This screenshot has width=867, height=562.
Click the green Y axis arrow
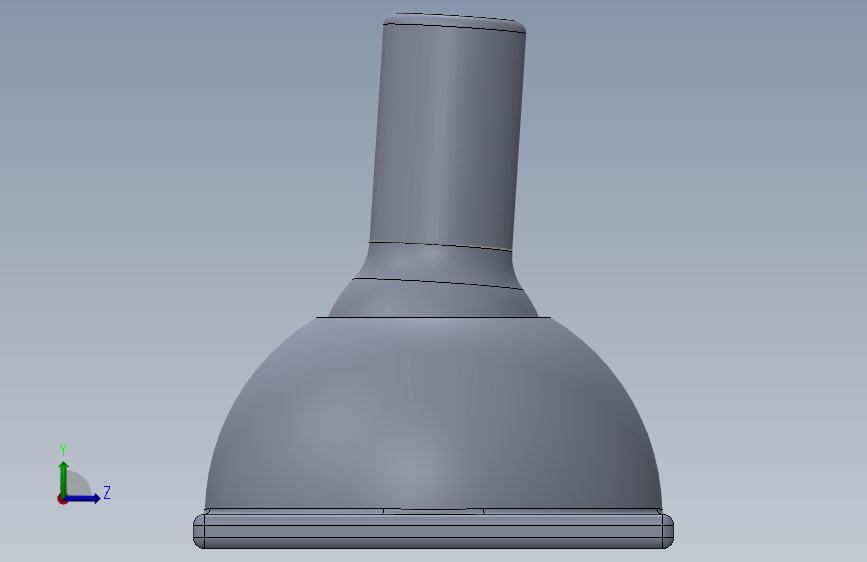[x=63, y=478]
